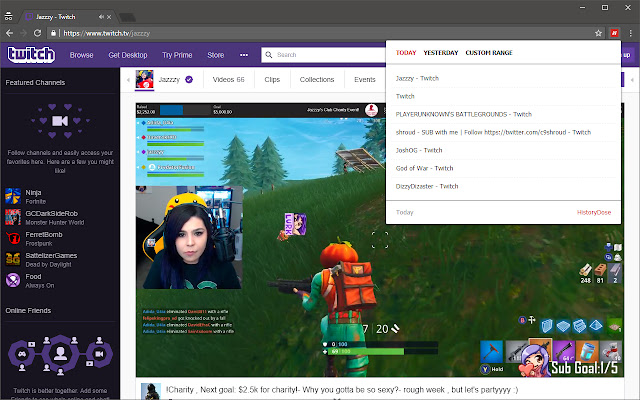640x400 pixels.
Task: Open the Twitch navigation three-dots overflow menu
Action: [244, 55]
